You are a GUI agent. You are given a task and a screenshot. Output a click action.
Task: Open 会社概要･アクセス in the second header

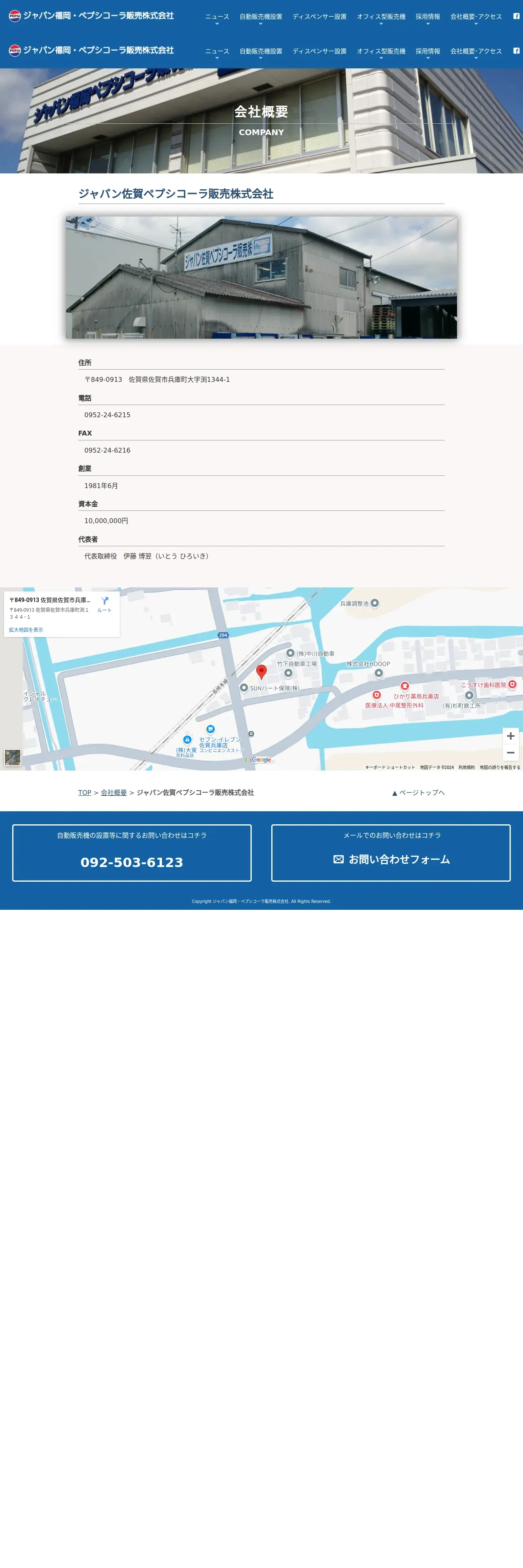click(x=476, y=52)
